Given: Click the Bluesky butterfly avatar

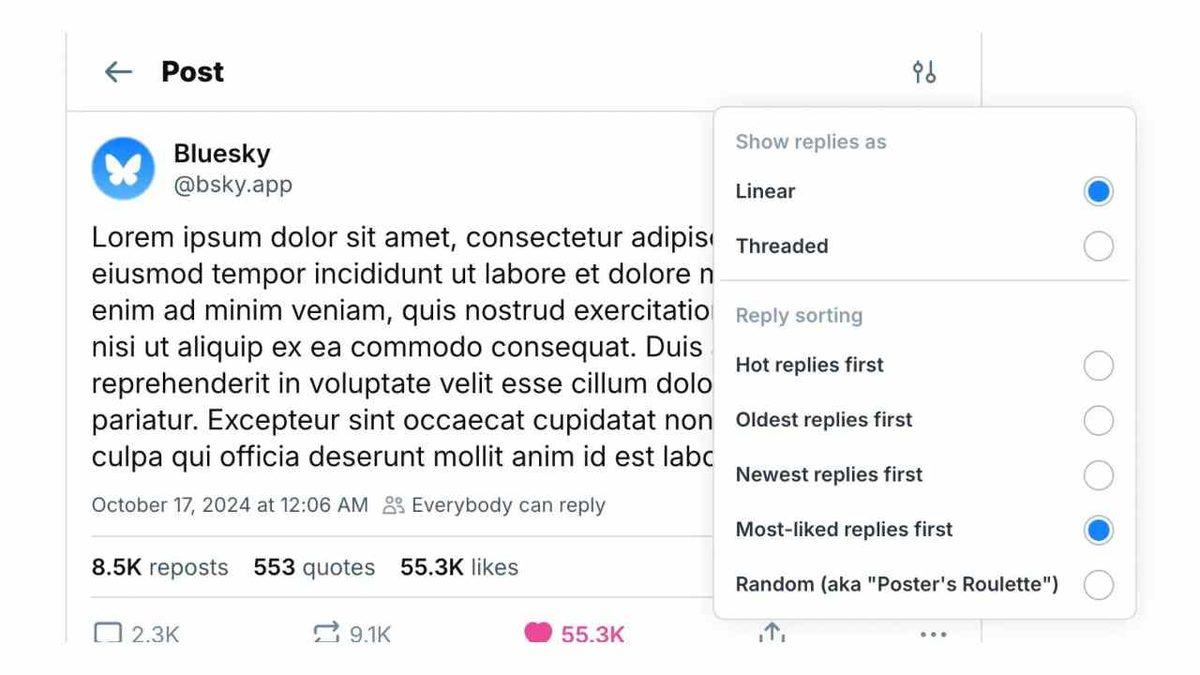Looking at the screenshot, I should (123, 168).
